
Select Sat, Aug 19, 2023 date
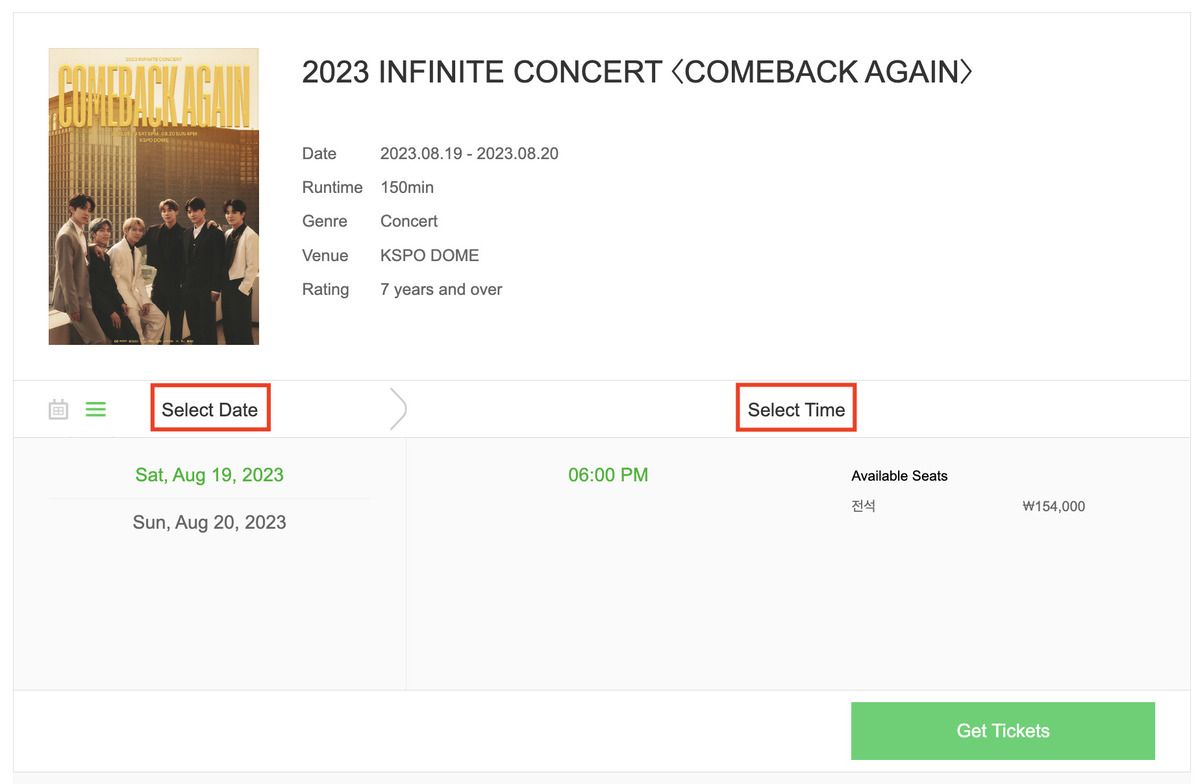pos(209,475)
